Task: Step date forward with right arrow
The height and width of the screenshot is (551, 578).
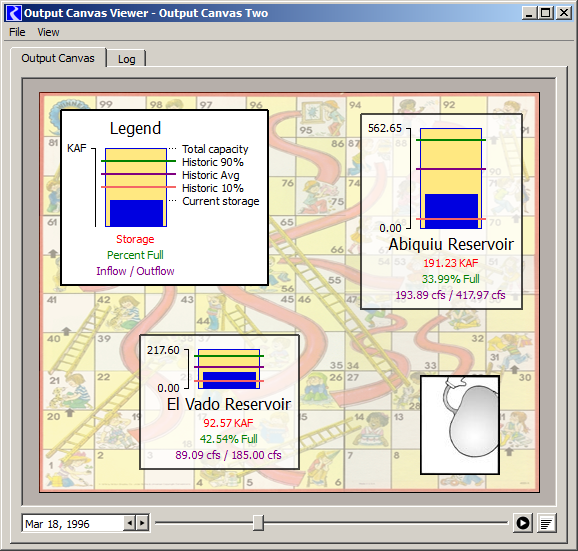Action: 142,523
